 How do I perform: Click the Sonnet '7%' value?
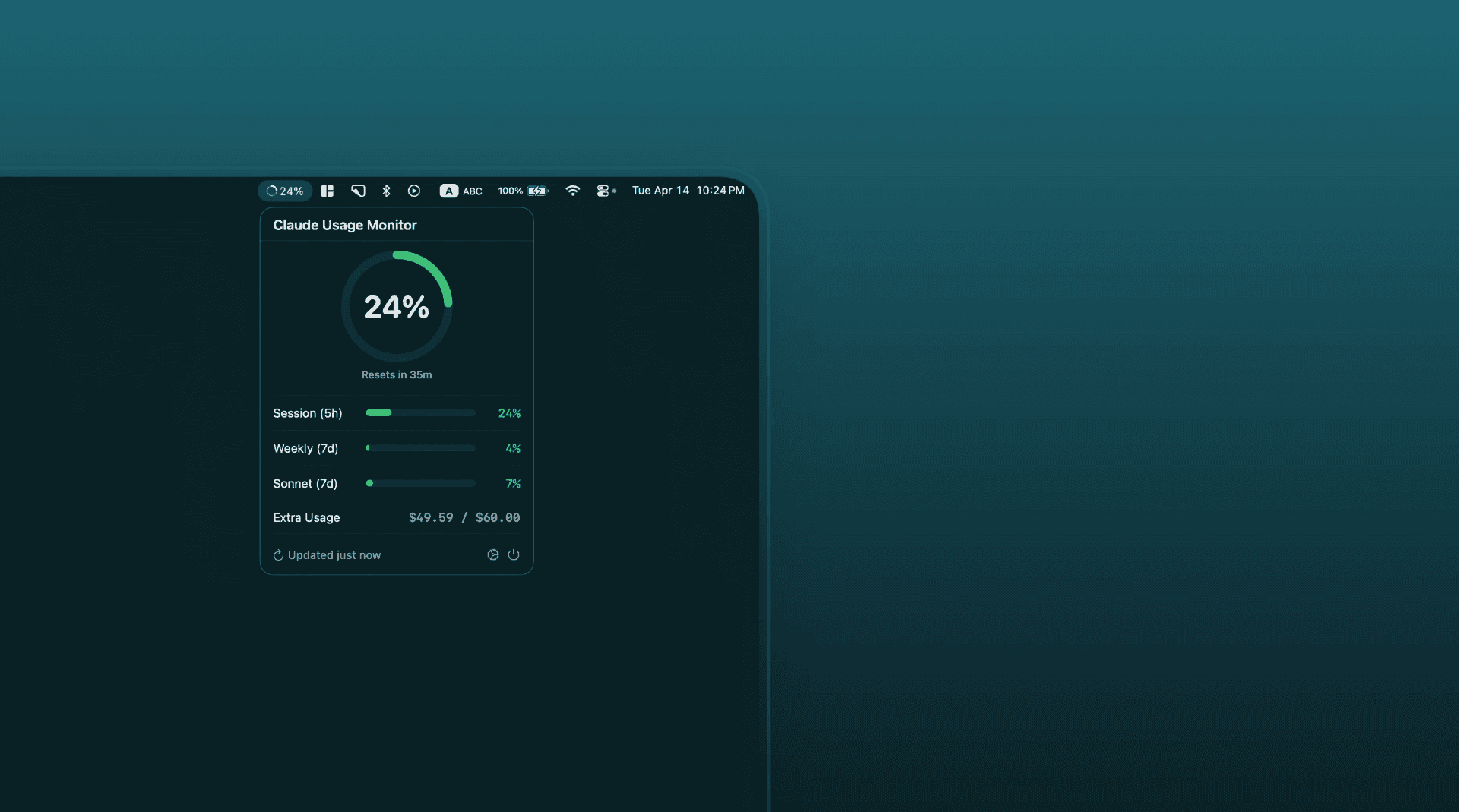513,483
